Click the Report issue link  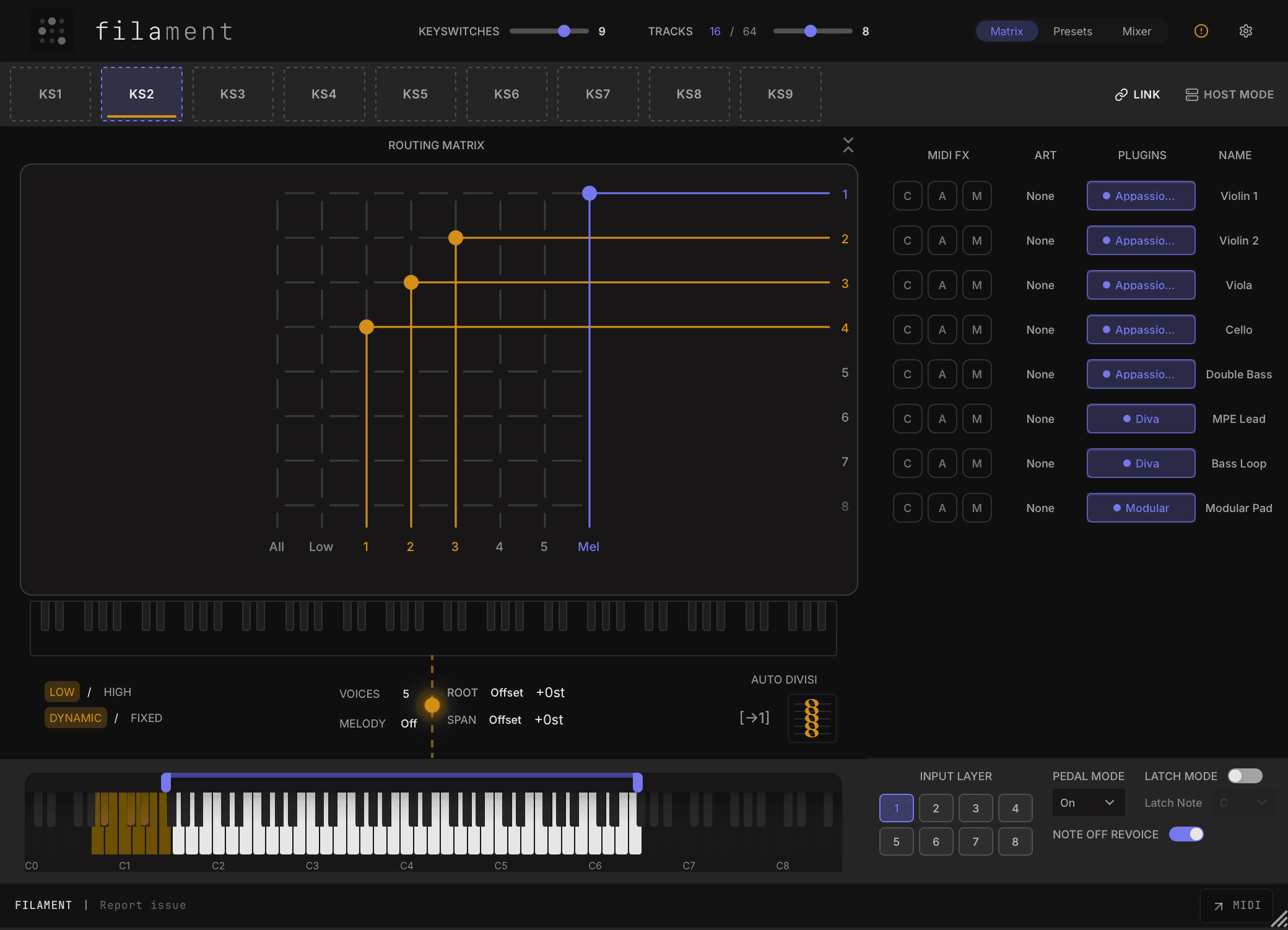[x=143, y=905]
